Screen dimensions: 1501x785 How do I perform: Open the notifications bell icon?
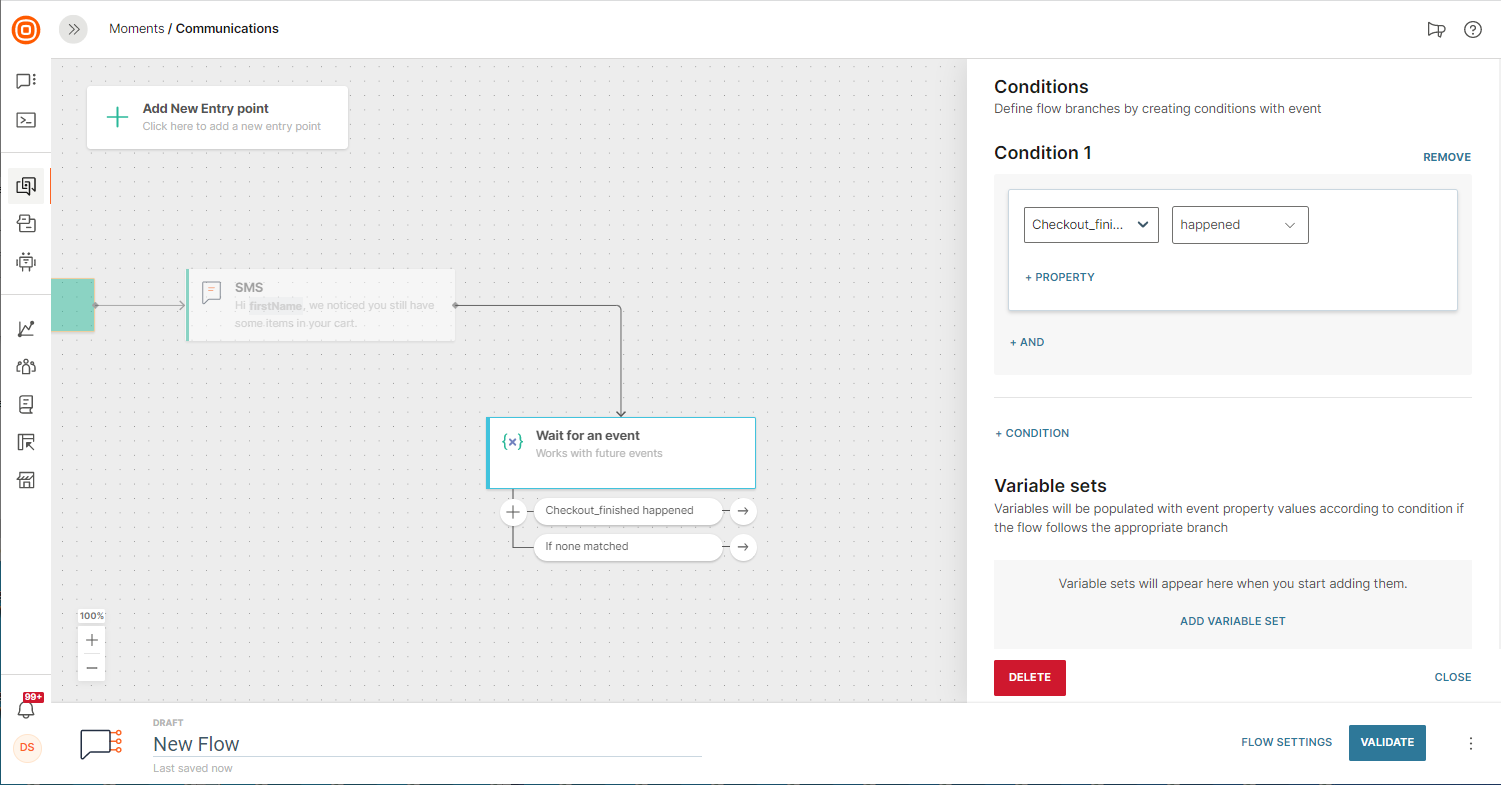click(27, 709)
